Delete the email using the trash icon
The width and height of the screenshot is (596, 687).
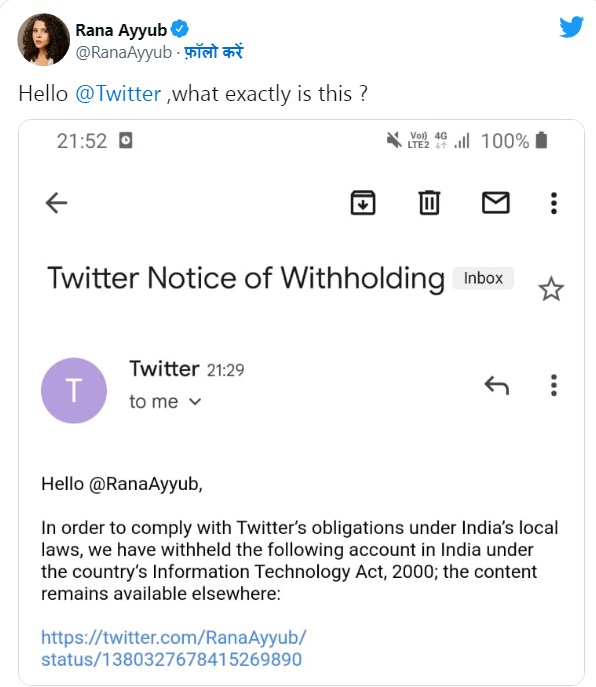click(x=429, y=203)
